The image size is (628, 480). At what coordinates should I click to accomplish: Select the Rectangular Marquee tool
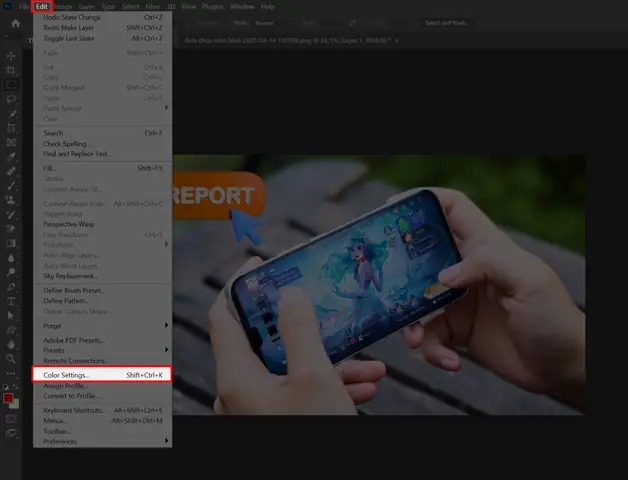(11, 85)
